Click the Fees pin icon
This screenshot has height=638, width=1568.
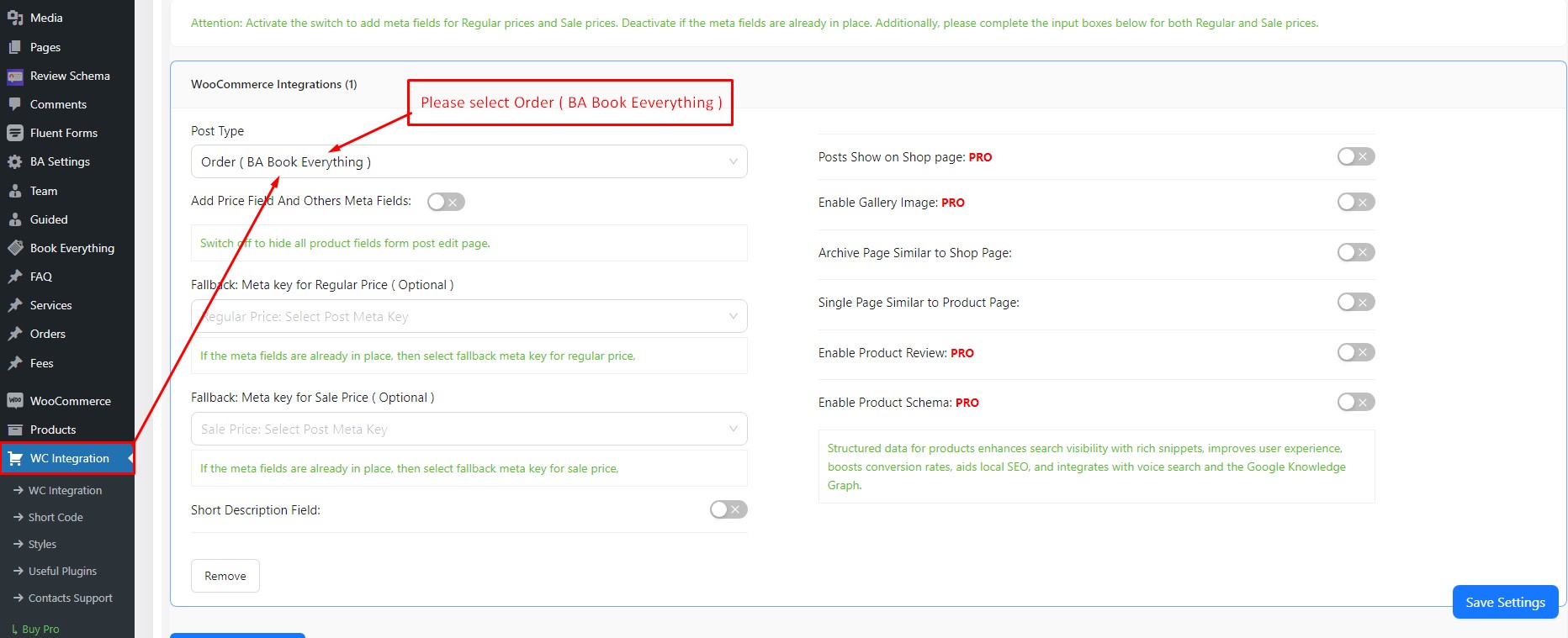click(15, 363)
